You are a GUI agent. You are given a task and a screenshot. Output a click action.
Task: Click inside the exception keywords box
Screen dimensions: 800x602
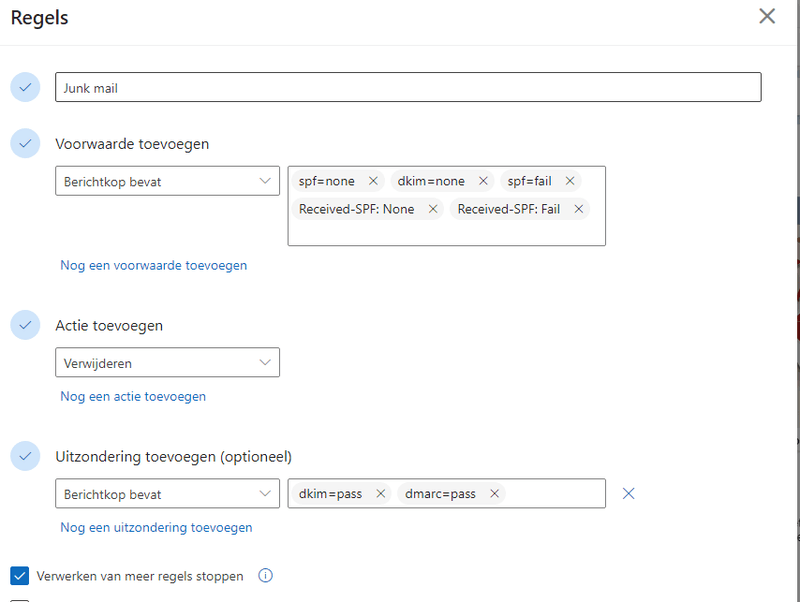point(555,494)
